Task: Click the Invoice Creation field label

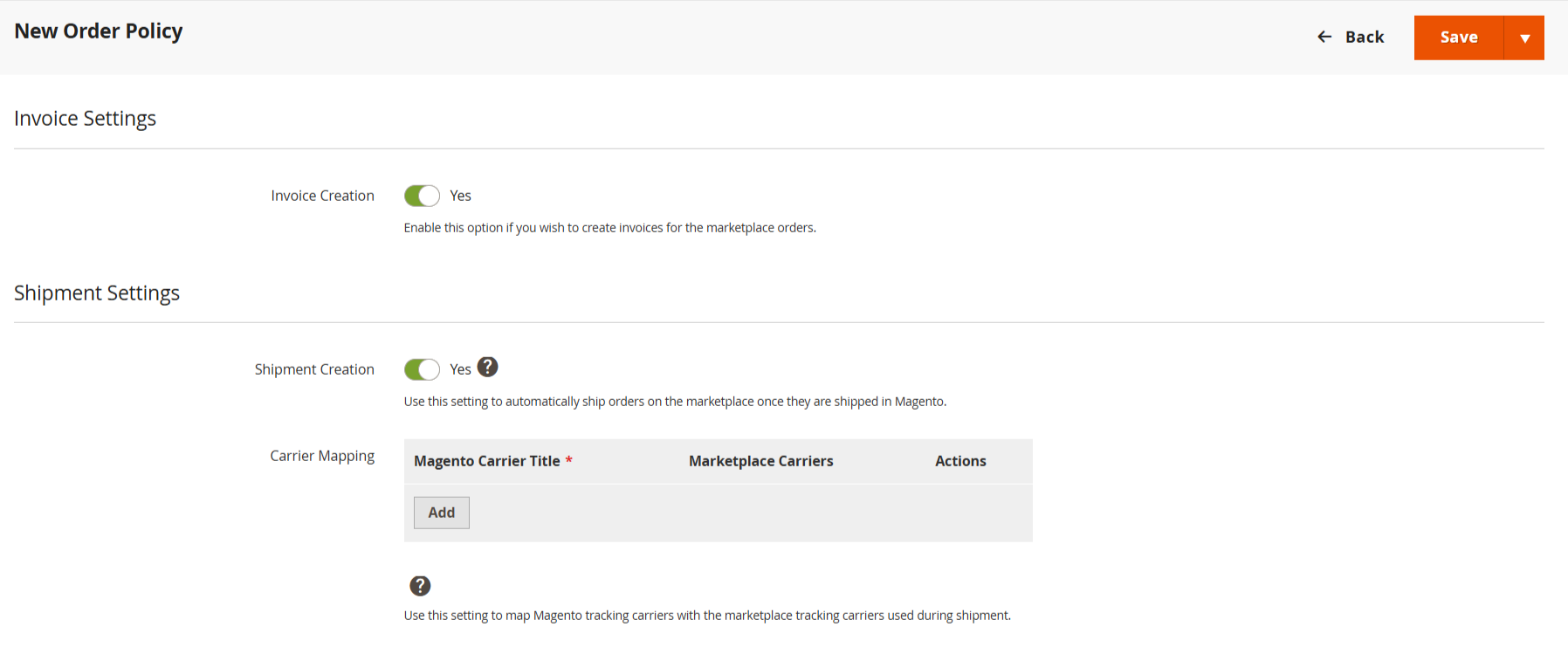Action: click(x=322, y=196)
